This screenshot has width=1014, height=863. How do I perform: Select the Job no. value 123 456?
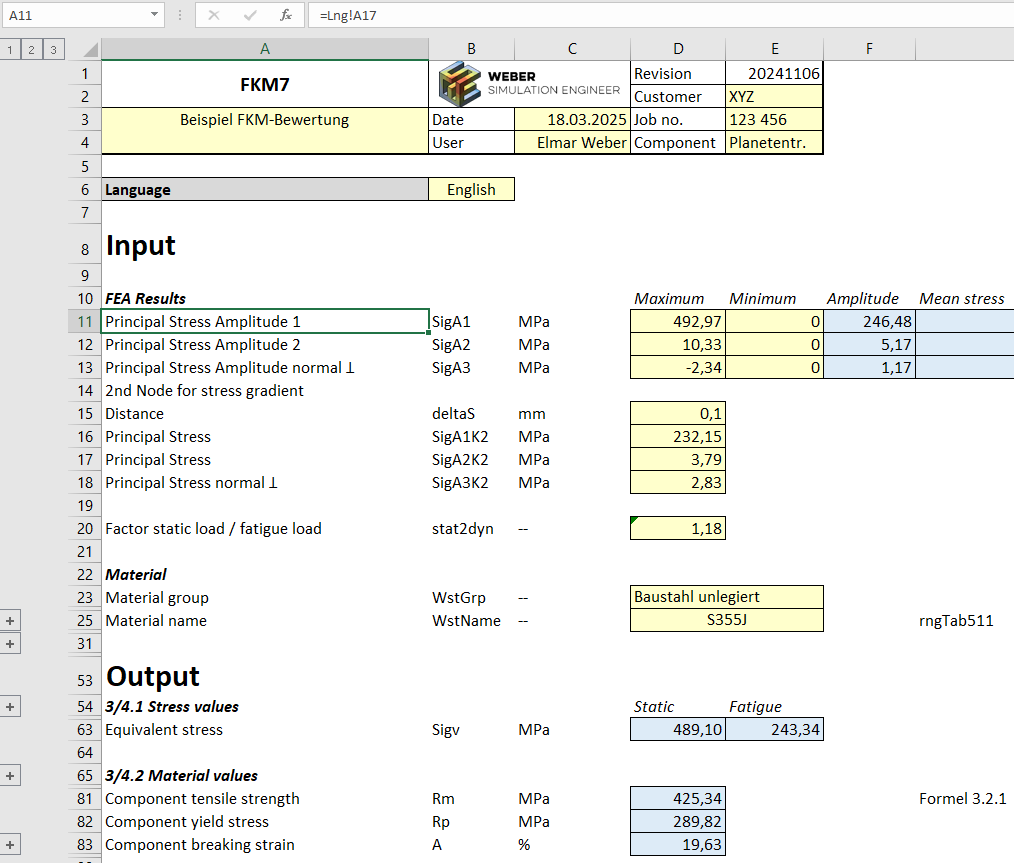[x=775, y=120]
